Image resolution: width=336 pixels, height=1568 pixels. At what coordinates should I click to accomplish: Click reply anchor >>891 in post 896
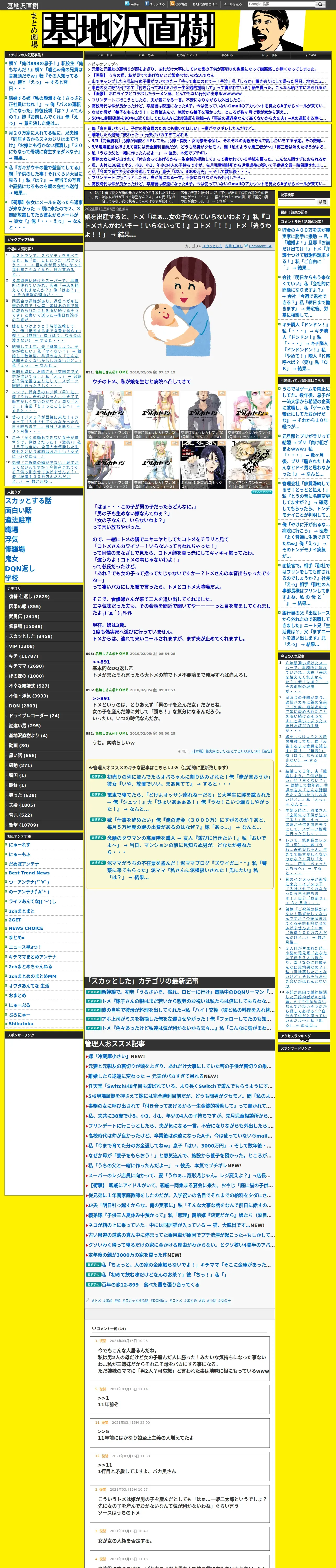(101, 698)
